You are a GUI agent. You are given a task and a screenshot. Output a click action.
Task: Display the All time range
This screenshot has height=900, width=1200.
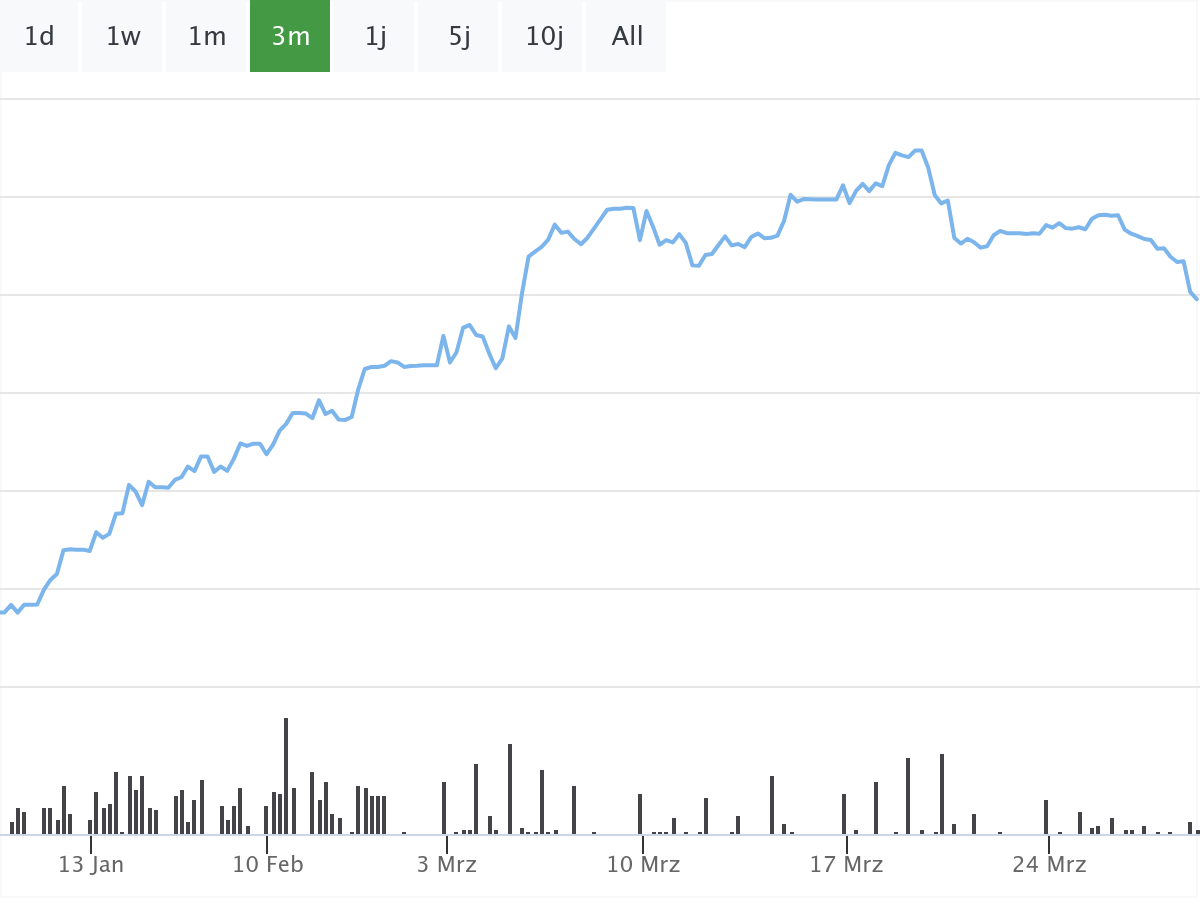627,37
